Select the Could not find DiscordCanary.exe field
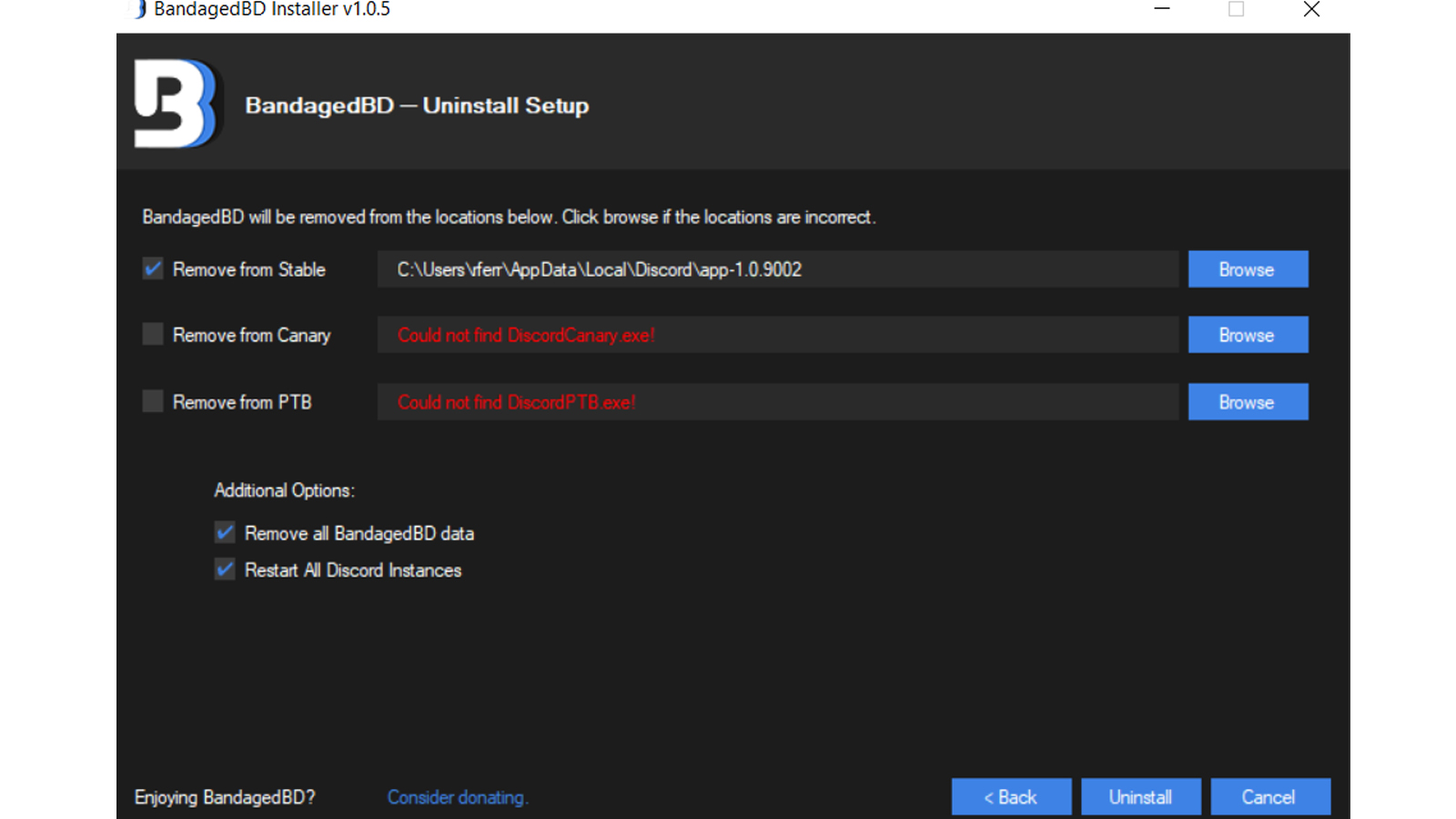This screenshot has height=819, width=1456. click(x=778, y=334)
